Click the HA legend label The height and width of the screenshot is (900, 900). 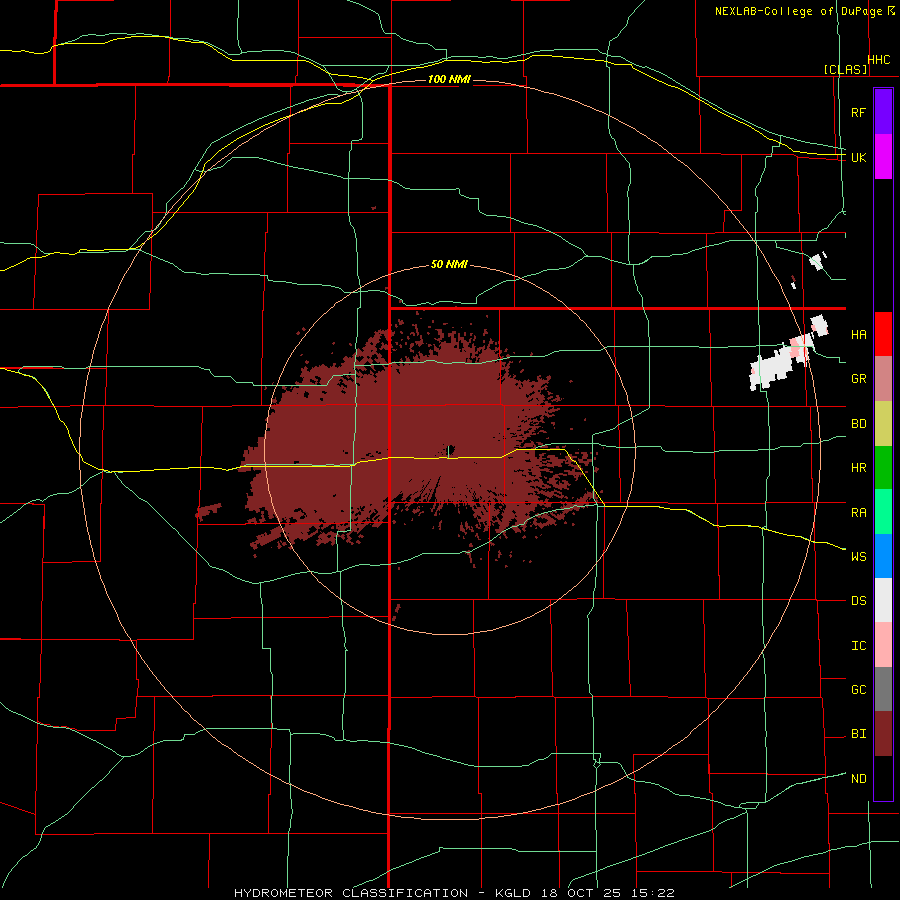tap(858, 335)
